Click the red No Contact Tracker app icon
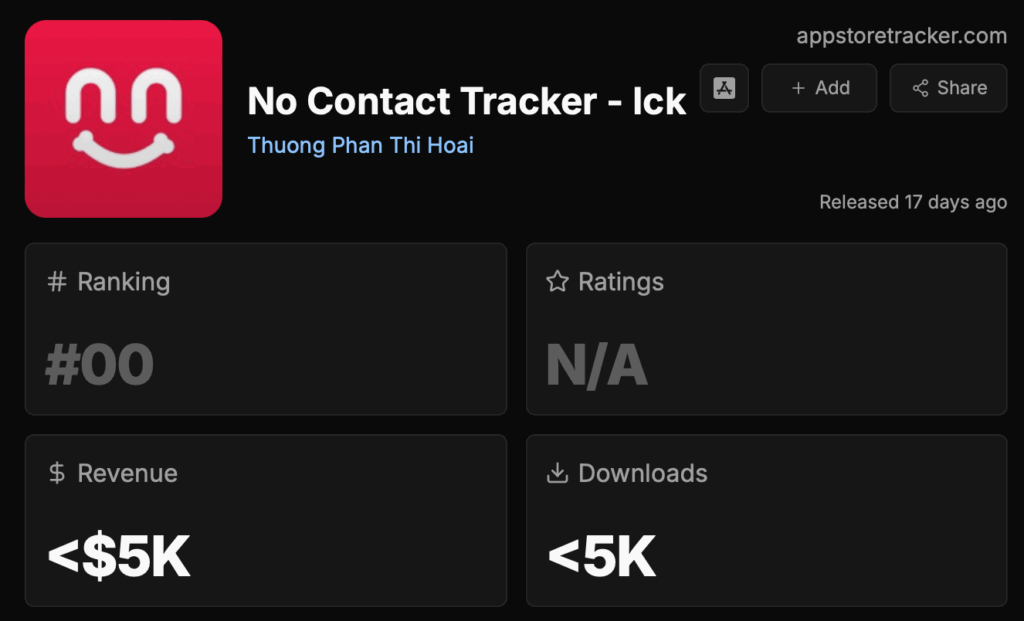The width and height of the screenshot is (1024, 621). click(123, 118)
